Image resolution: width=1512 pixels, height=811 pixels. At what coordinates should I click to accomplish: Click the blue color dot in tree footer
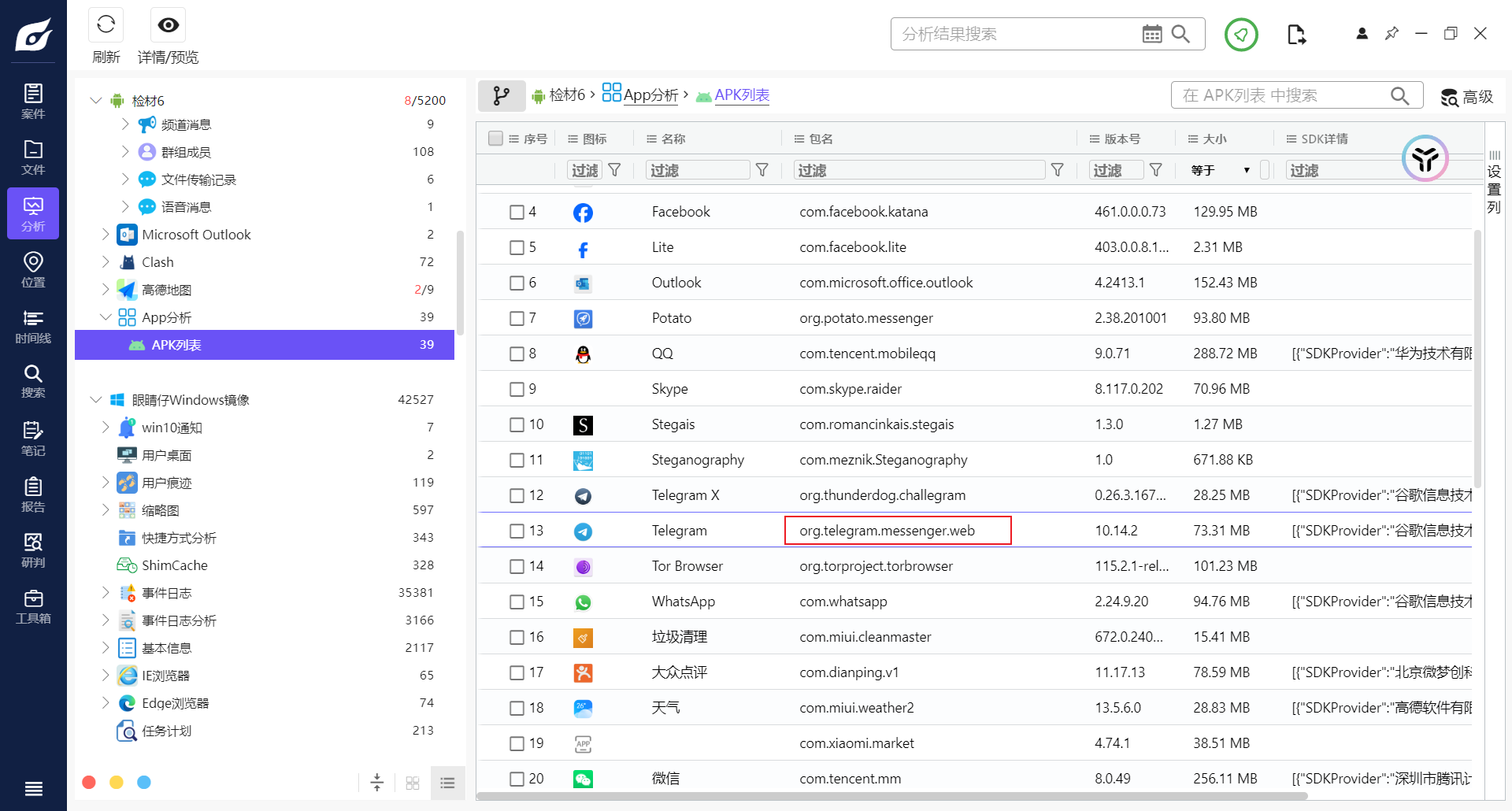pos(144,782)
